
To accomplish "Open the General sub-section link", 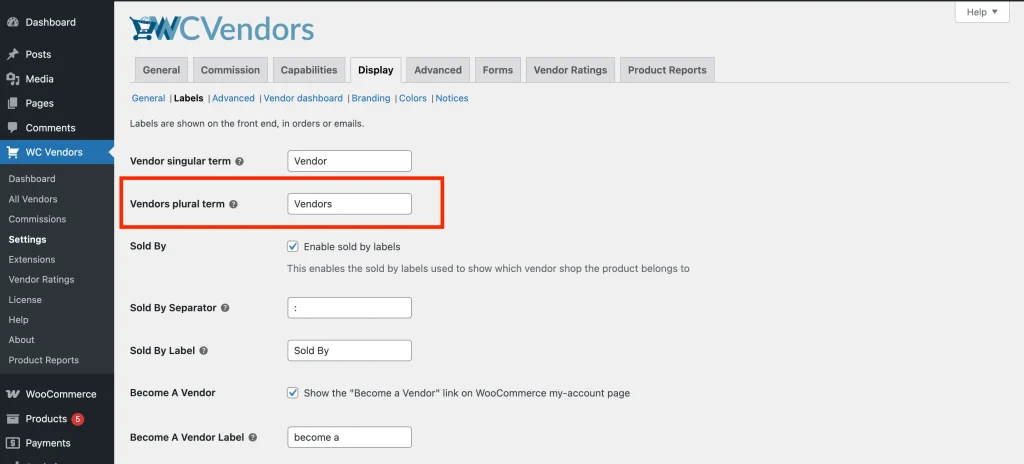I will tap(148, 98).
